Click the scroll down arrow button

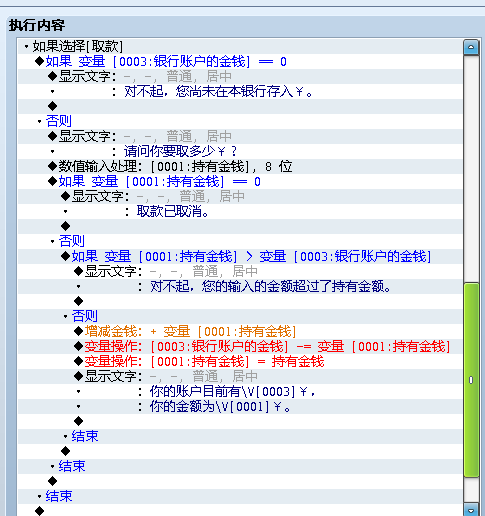point(471,510)
